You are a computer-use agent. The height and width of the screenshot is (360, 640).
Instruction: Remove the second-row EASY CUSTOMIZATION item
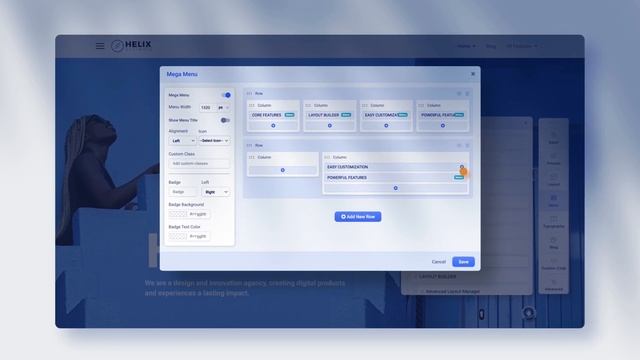click(462, 167)
